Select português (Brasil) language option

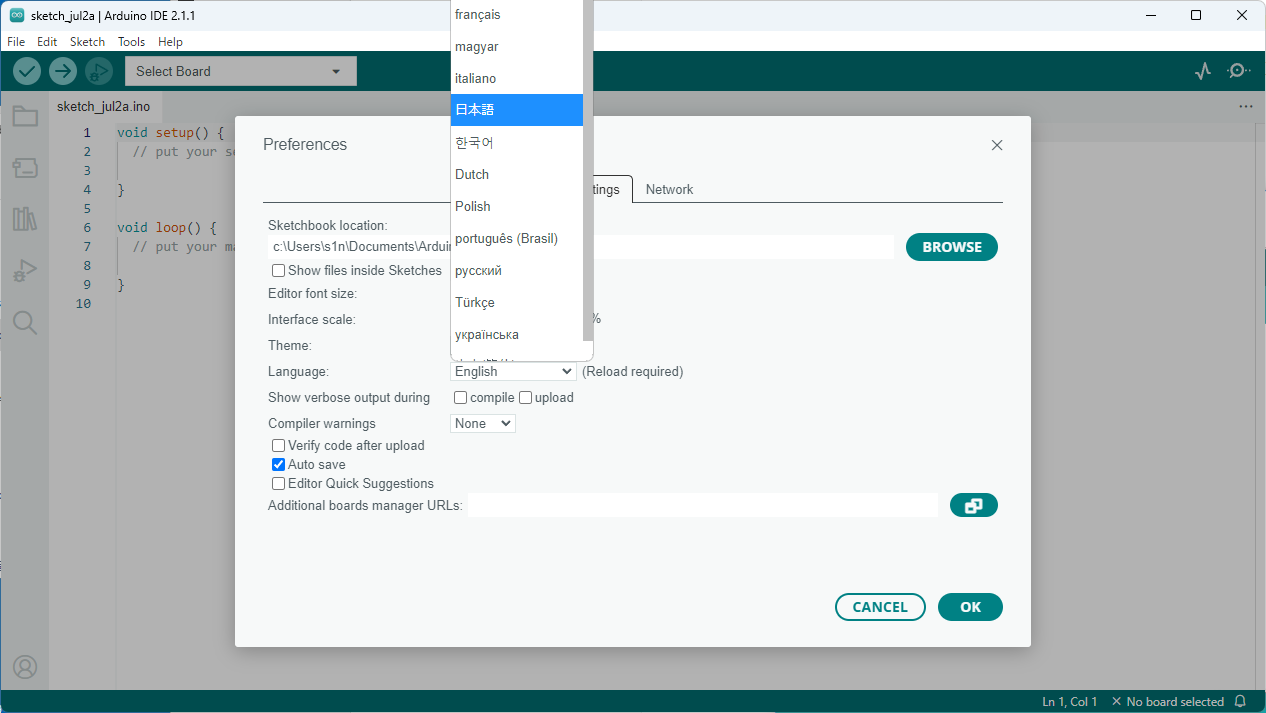pyautogui.click(x=517, y=239)
